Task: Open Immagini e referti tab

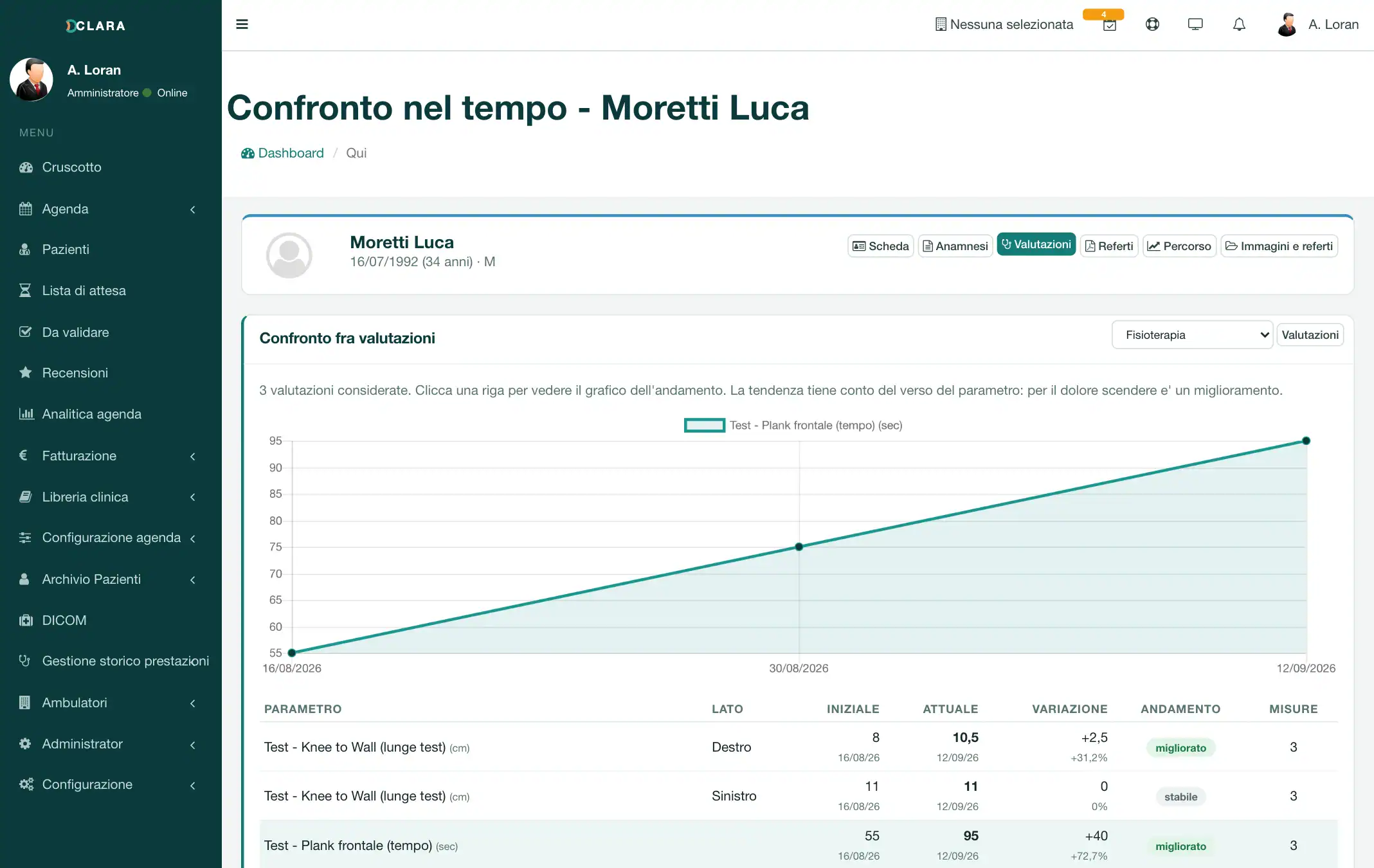Action: point(1279,246)
